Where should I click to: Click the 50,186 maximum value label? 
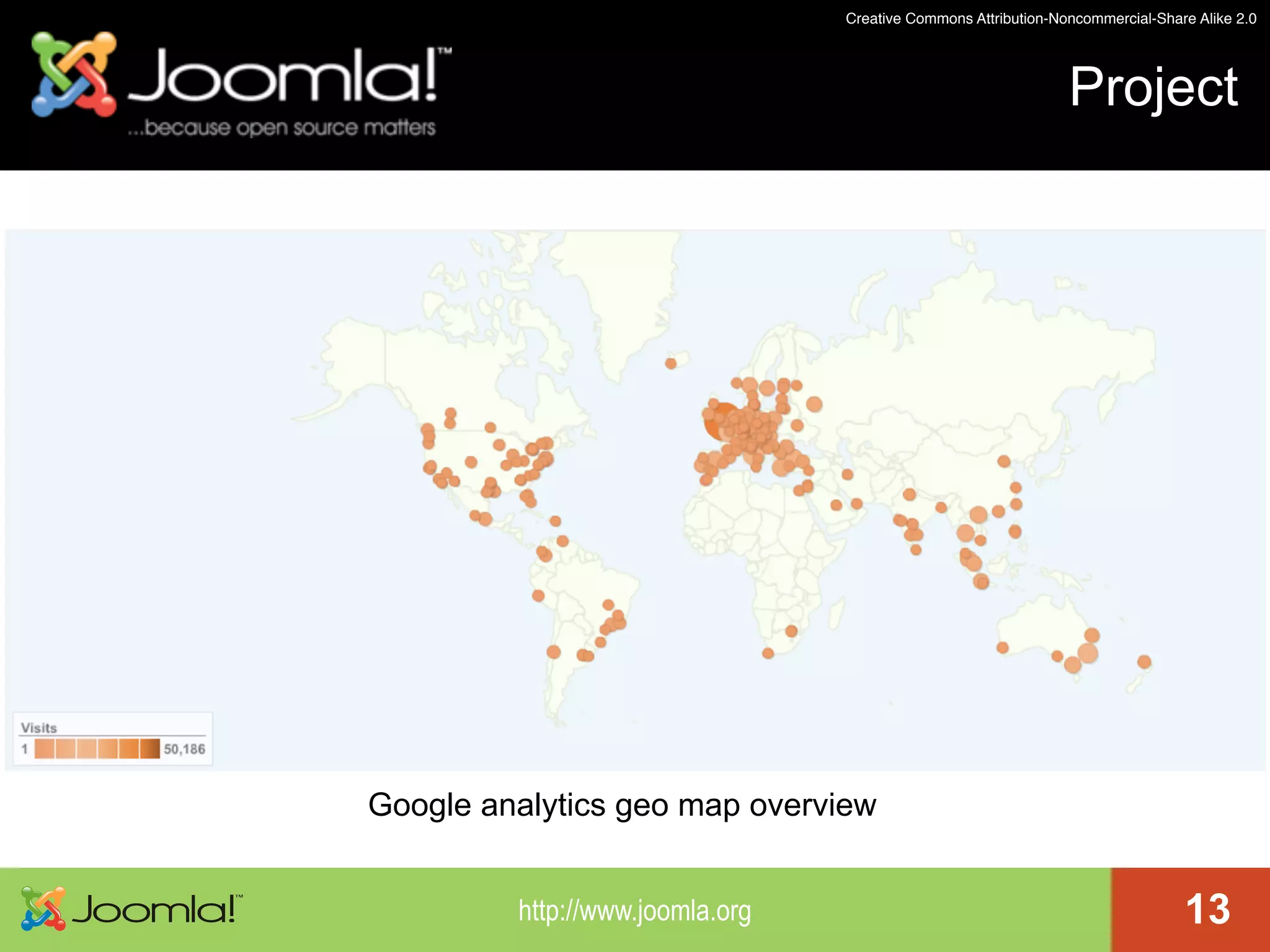184,749
